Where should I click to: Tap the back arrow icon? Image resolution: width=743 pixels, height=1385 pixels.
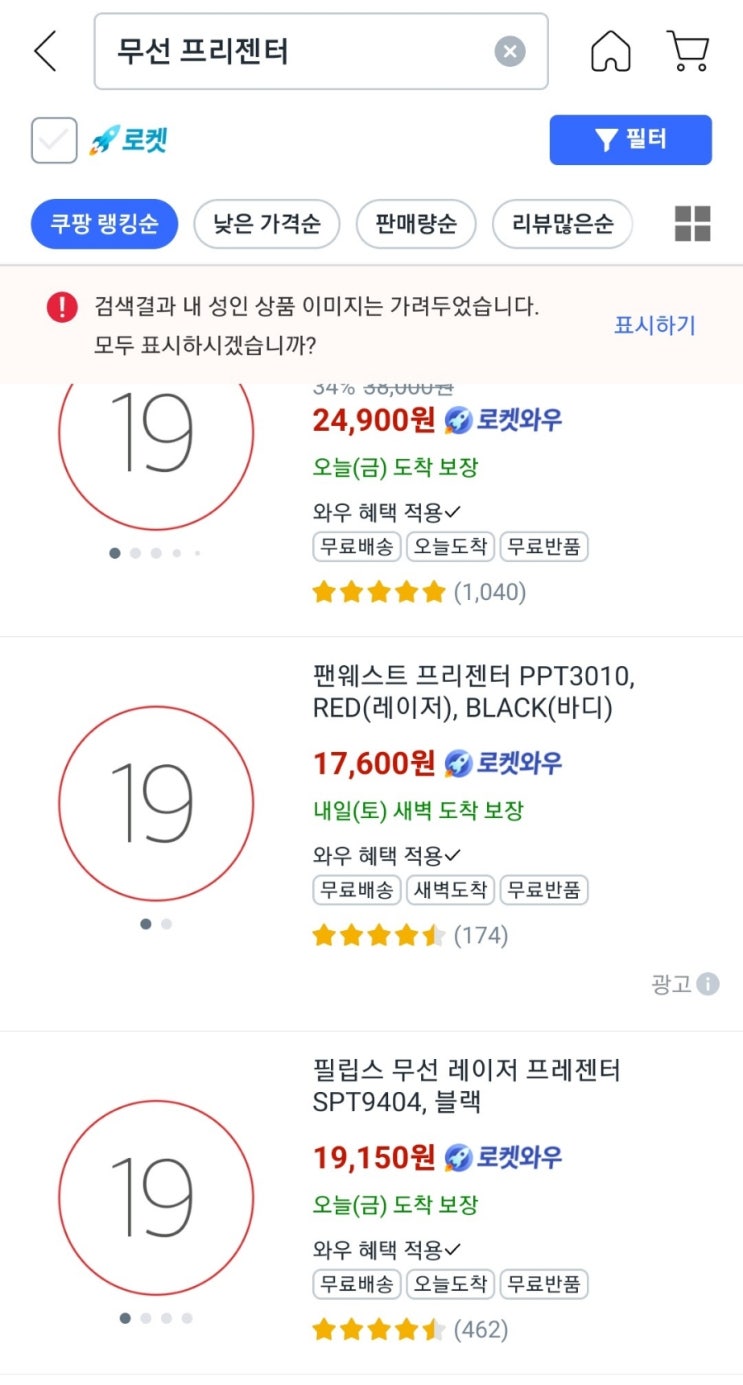click(x=45, y=52)
